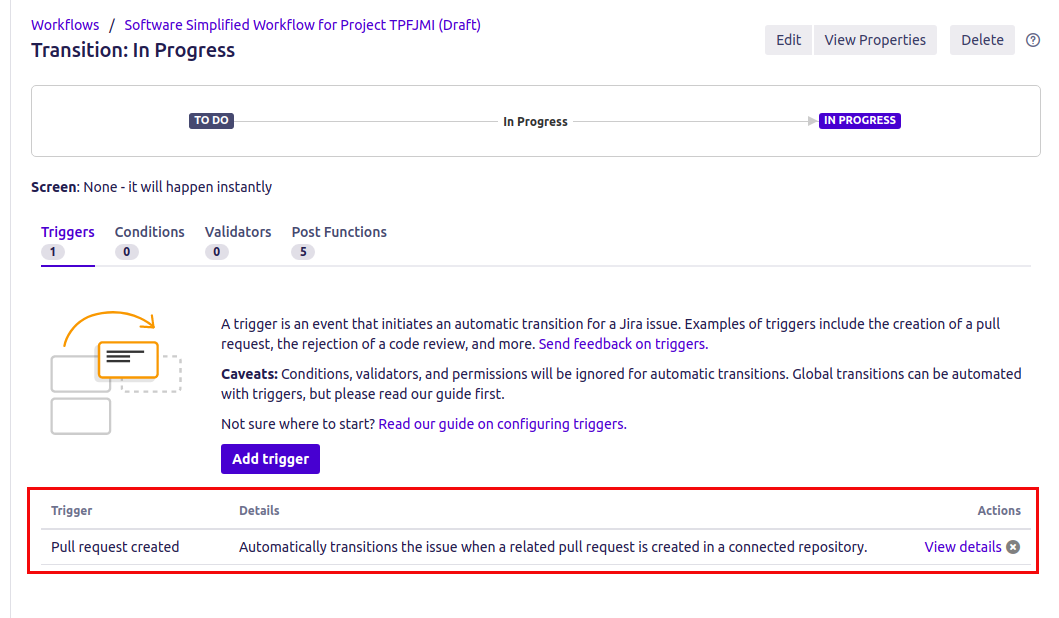This screenshot has height=618, width=1059.
Task: Click the Post Functions count badge 5
Action: [x=303, y=252]
